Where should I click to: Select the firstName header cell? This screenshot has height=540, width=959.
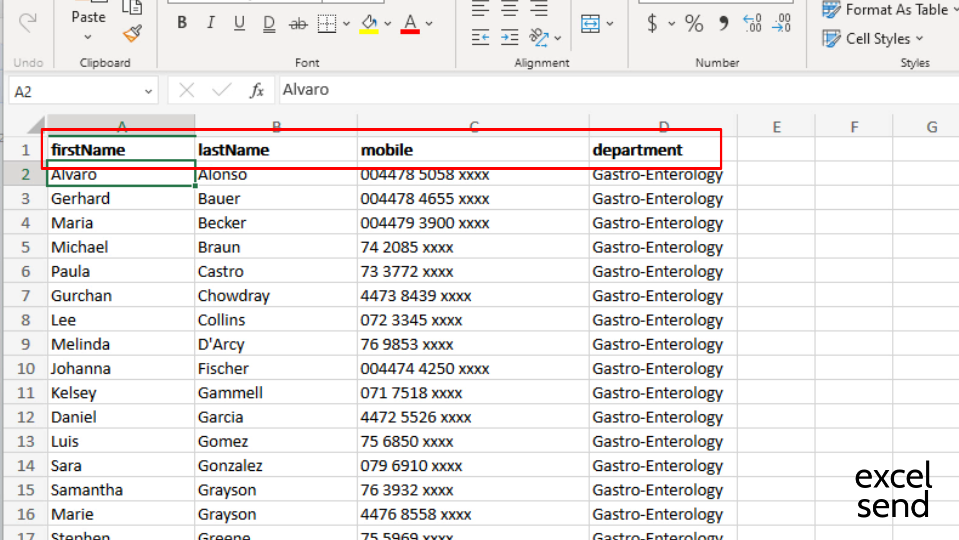[121, 150]
